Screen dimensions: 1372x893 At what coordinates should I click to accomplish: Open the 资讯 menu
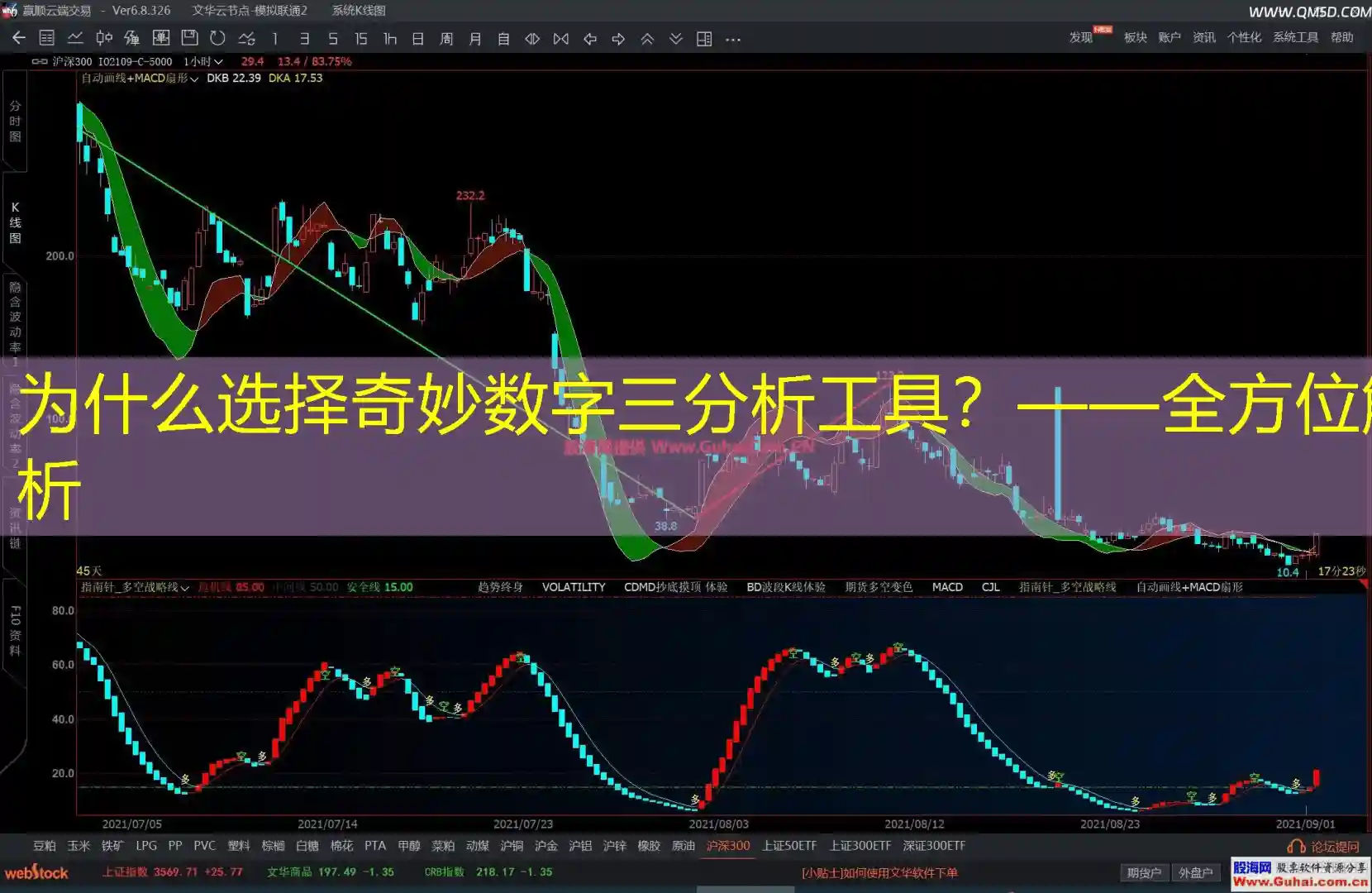[1204, 37]
